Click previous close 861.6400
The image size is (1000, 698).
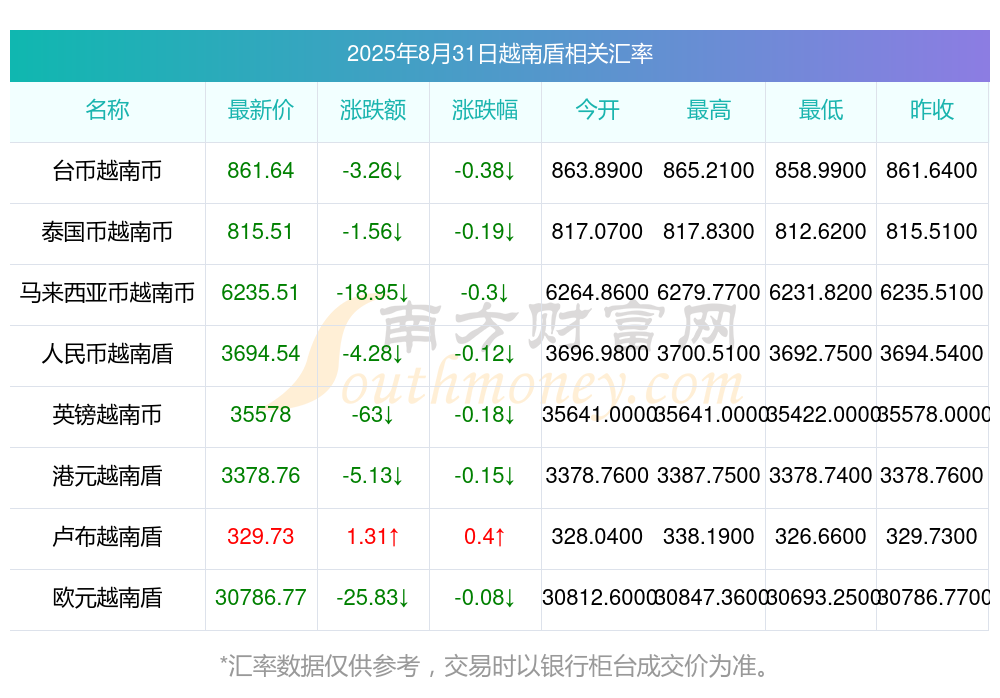pyautogui.click(x=932, y=170)
